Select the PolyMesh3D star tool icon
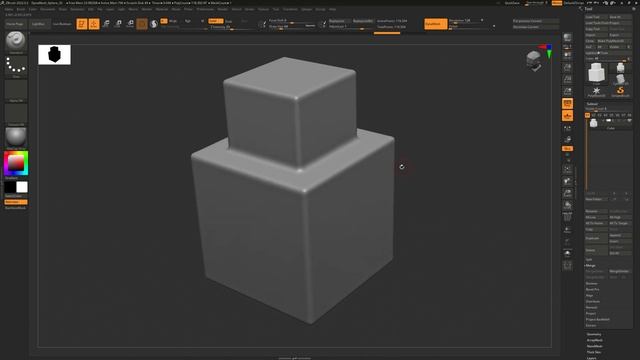Screen dimensions: 640x360 (x=596, y=91)
